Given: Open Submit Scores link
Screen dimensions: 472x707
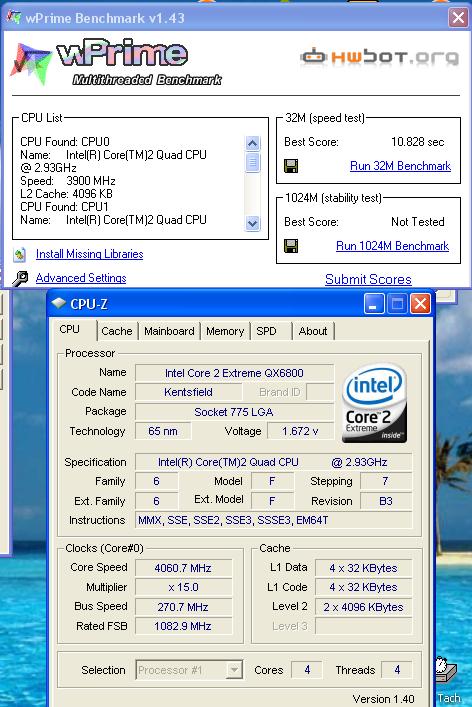Looking at the screenshot, I should (x=368, y=279).
